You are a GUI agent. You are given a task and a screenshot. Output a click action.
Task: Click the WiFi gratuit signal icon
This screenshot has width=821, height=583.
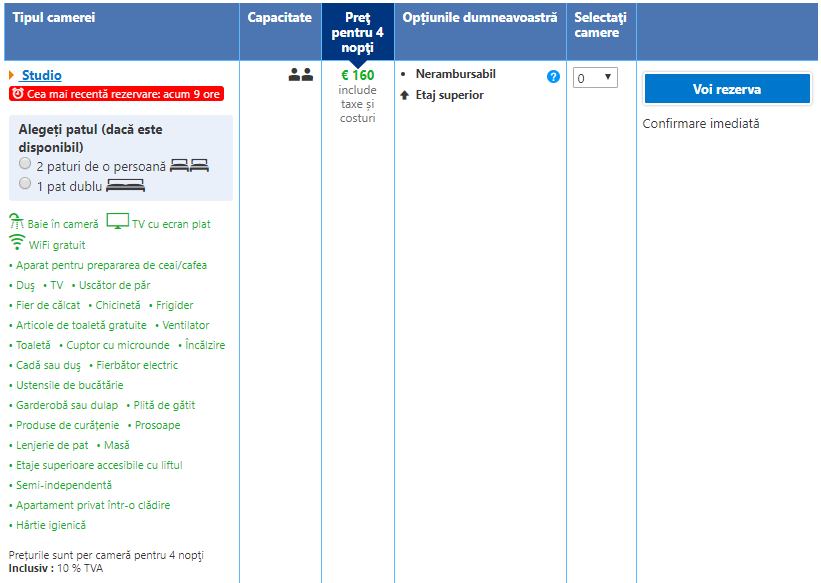[16, 243]
